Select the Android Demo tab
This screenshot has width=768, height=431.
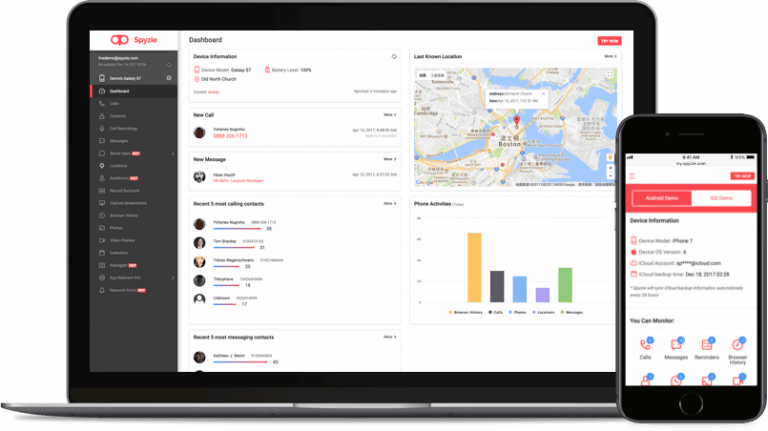coord(662,199)
